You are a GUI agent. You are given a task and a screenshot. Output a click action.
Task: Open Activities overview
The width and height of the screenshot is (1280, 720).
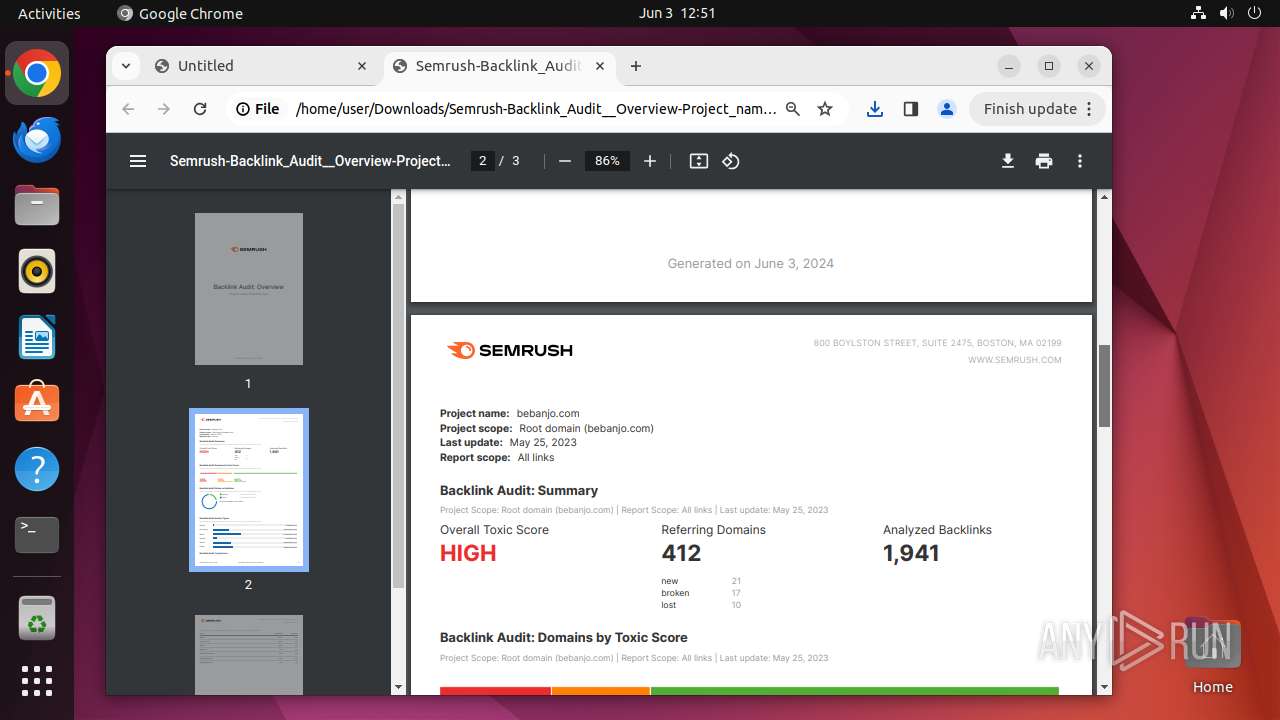pos(49,14)
